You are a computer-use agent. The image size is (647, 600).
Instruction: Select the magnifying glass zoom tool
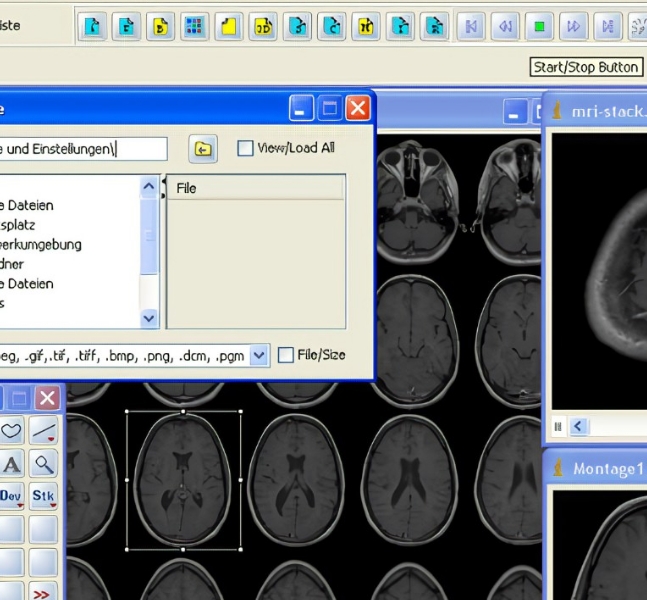pyautogui.click(x=43, y=464)
